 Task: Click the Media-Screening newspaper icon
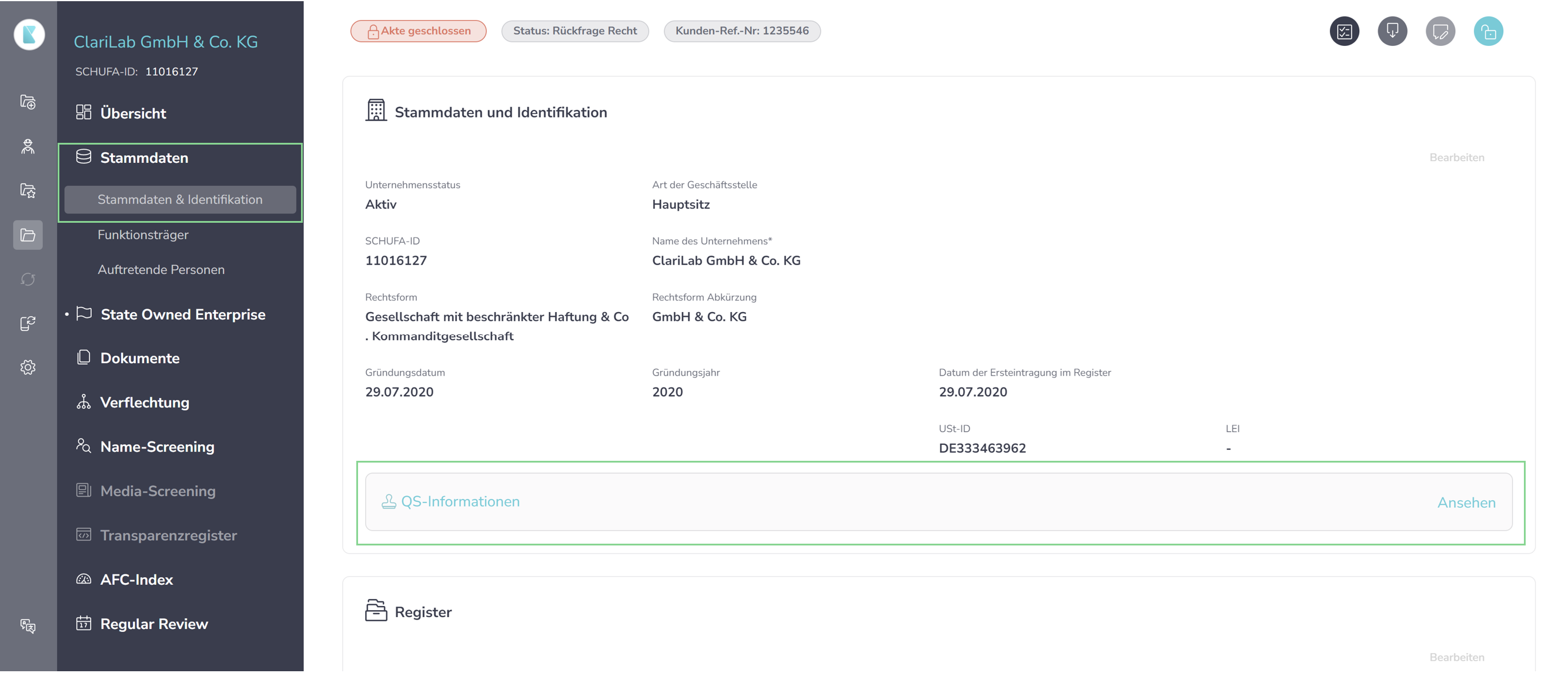(83, 490)
